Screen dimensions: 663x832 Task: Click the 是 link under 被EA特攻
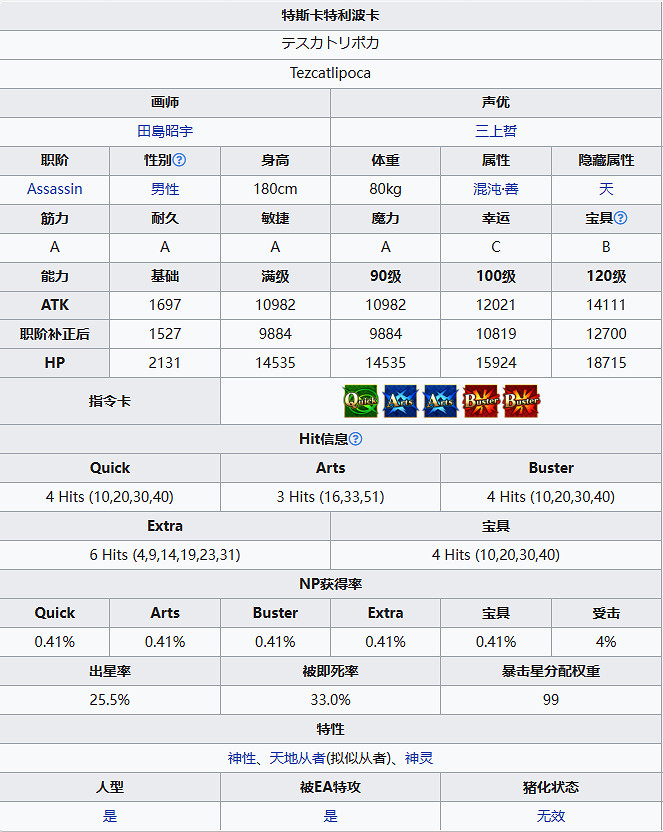click(x=331, y=816)
